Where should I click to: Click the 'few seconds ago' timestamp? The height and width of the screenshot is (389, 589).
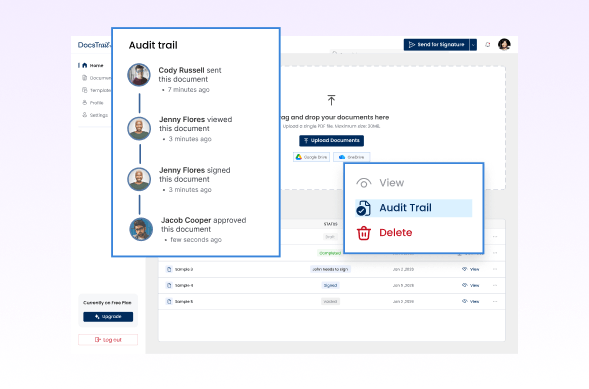(x=196, y=240)
